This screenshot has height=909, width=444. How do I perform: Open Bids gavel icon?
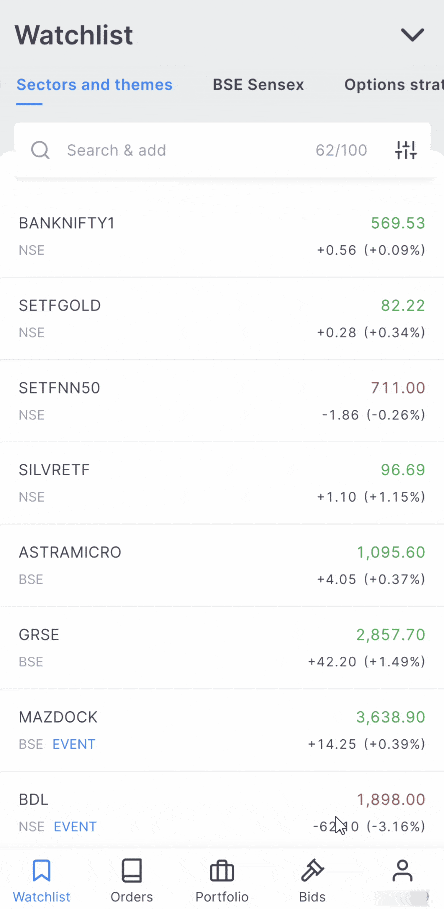[x=312, y=871]
